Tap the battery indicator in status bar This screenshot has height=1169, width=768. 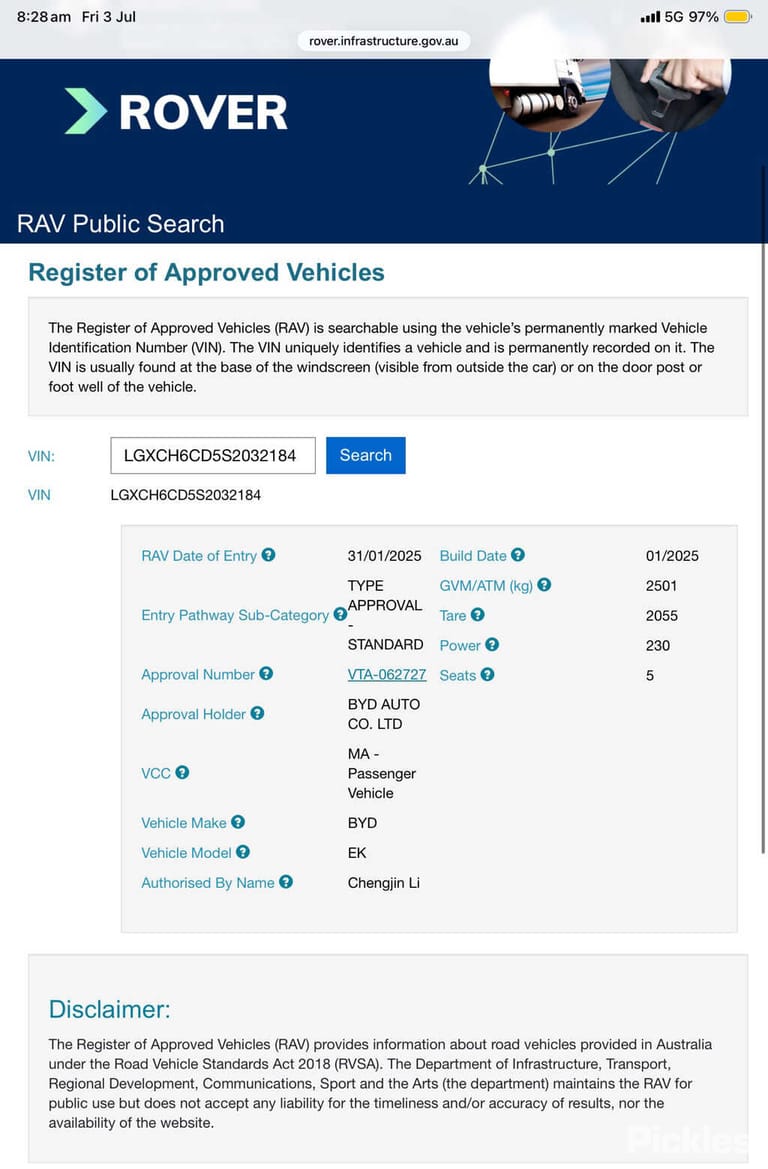(x=737, y=16)
